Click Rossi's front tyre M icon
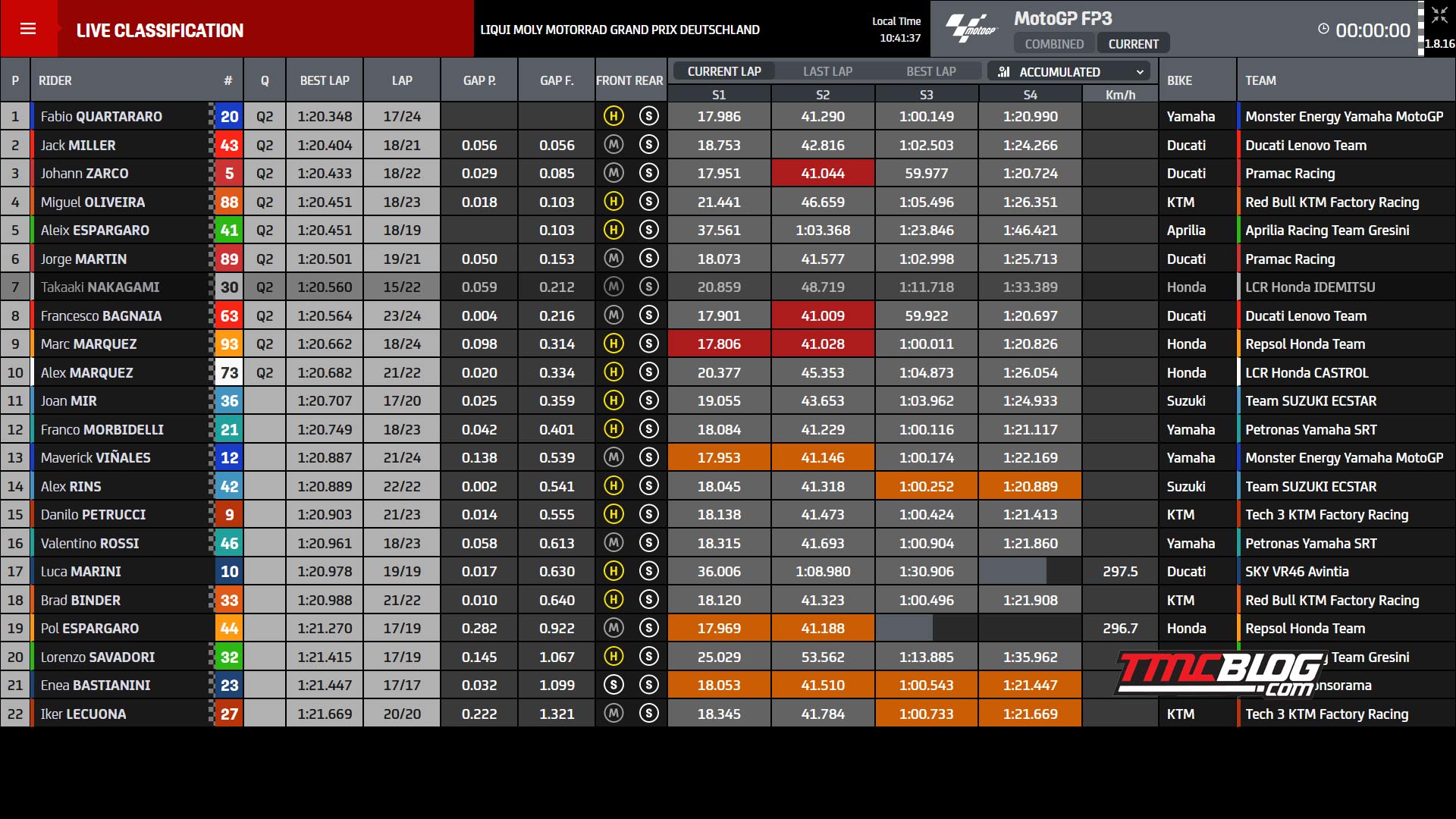This screenshot has width=1456, height=819. (613, 543)
